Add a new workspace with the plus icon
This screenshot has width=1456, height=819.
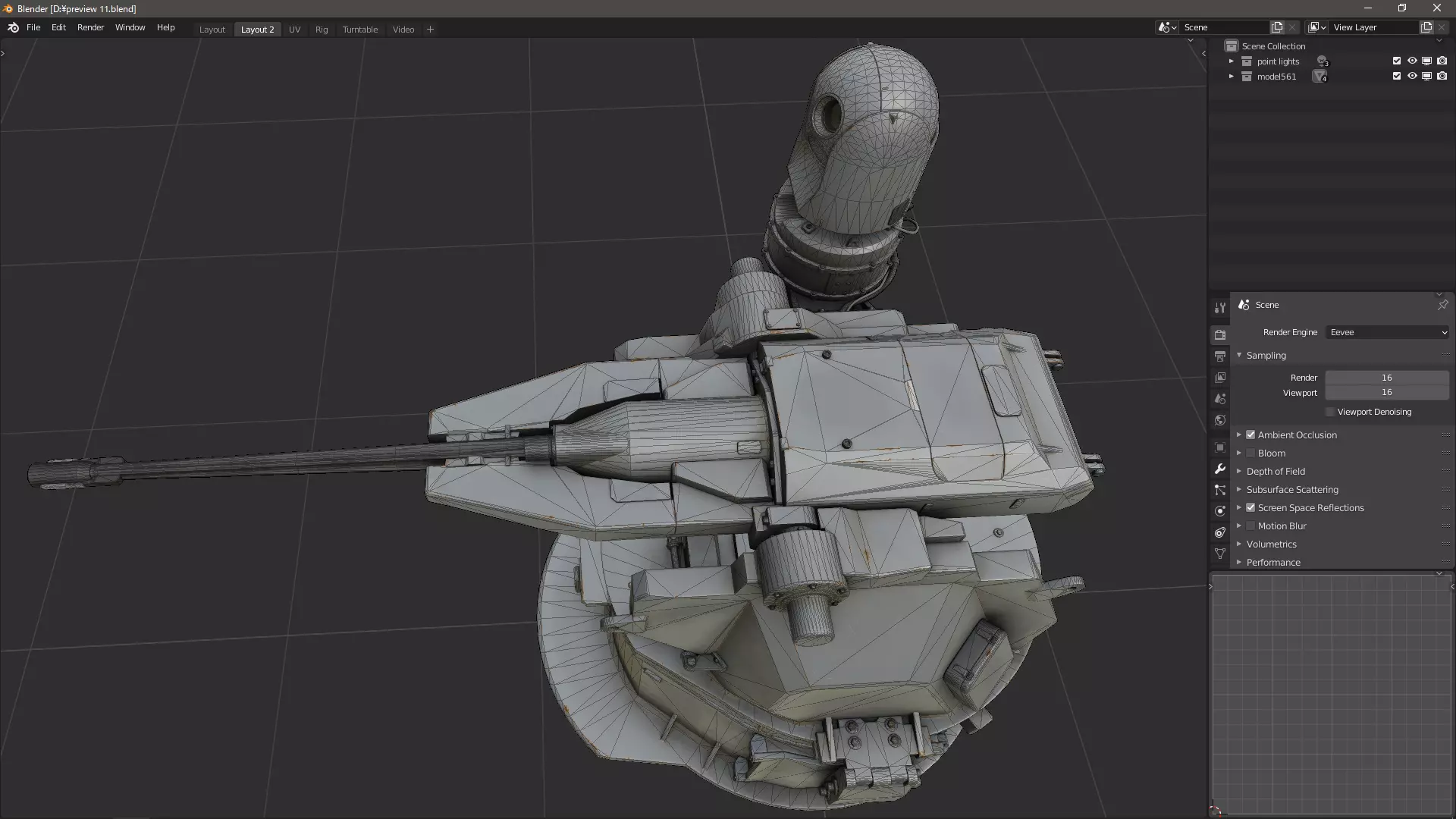coord(430,30)
